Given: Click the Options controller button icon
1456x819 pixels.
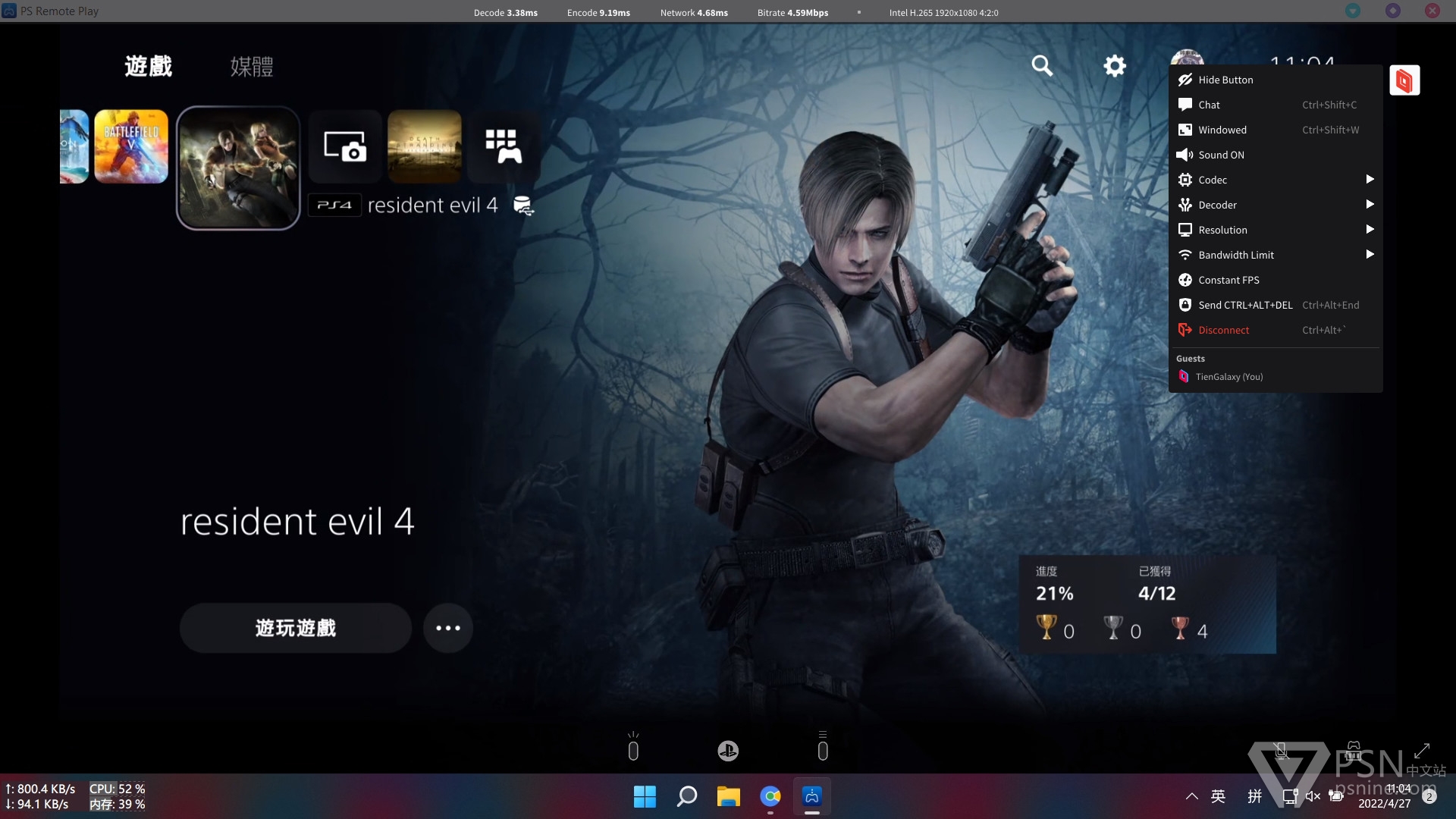Looking at the screenshot, I should [823, 746].
